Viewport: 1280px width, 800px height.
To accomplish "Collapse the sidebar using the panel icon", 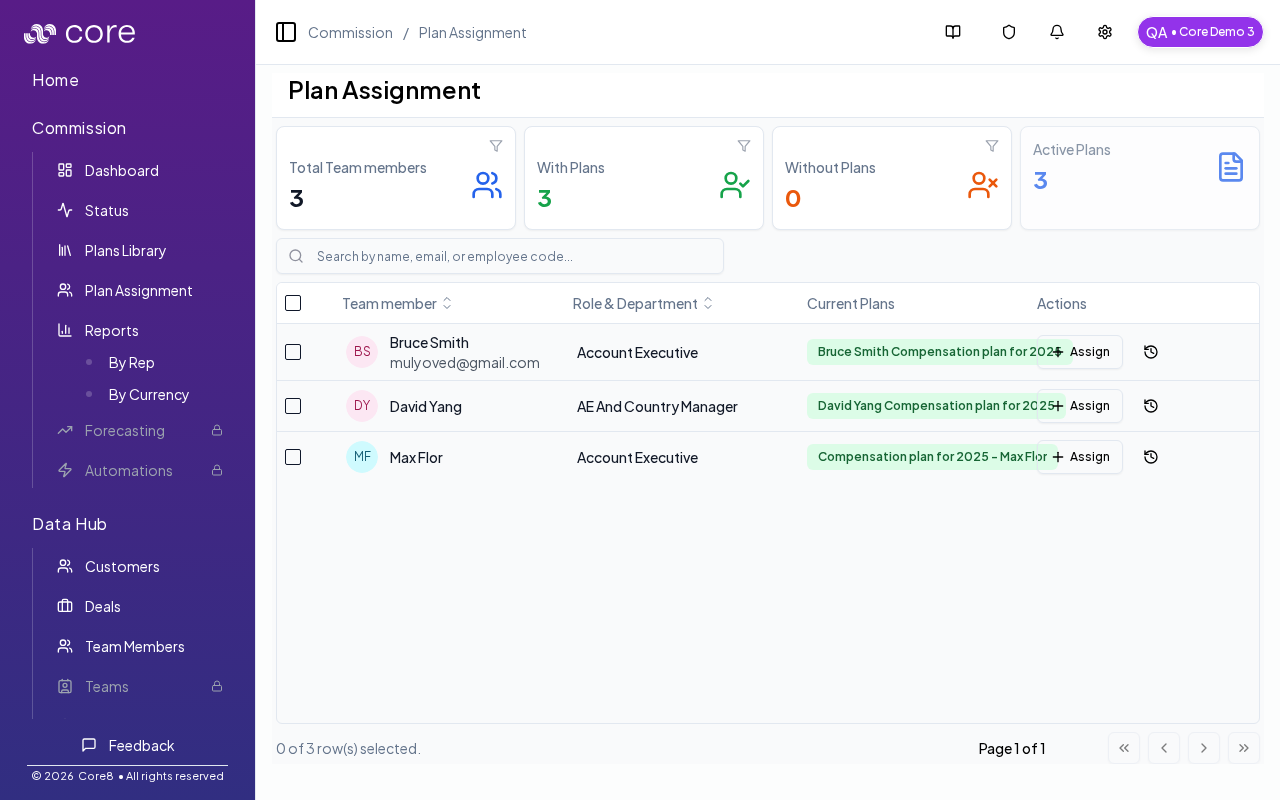I will 286,32.
